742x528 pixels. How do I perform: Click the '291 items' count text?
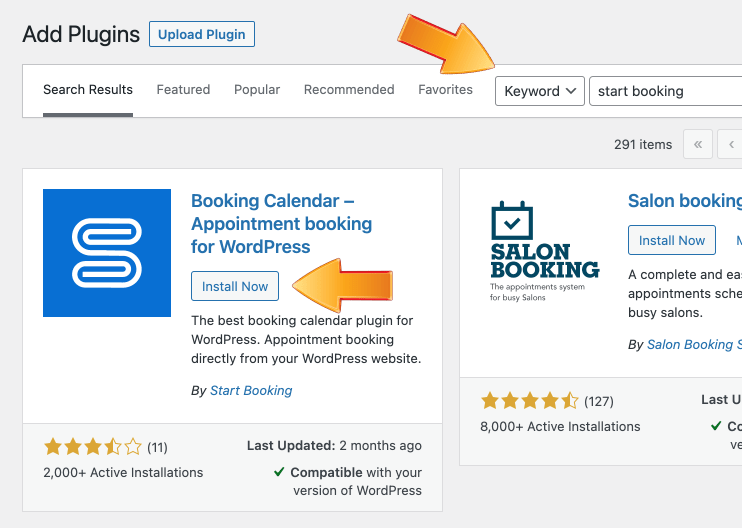click(643, 145)
